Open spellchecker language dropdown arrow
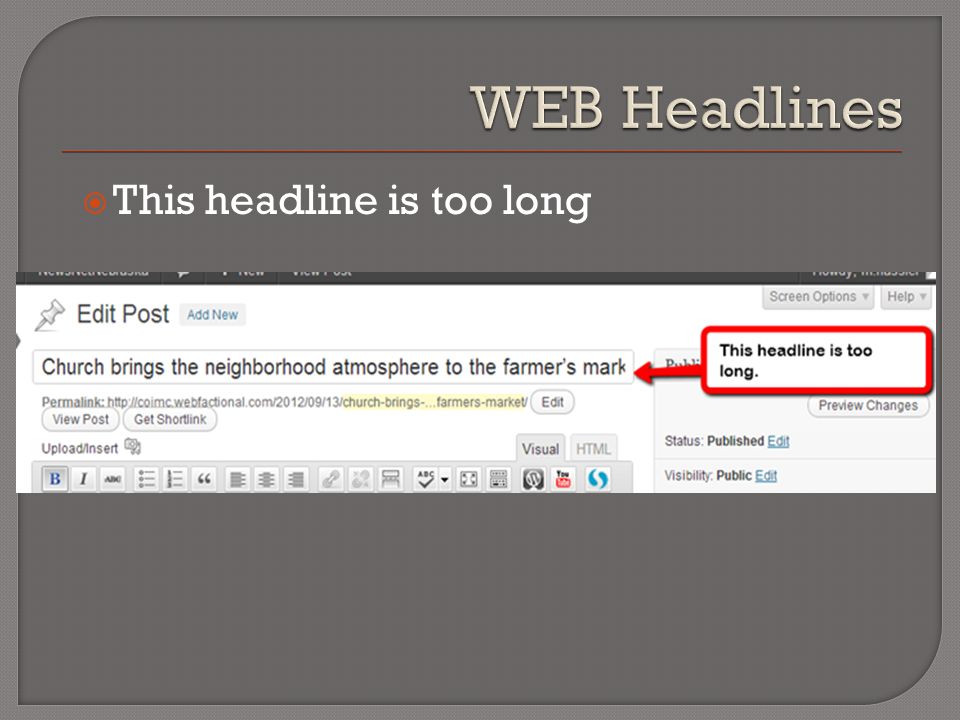960x720 pixels. [x=444, y=479]
